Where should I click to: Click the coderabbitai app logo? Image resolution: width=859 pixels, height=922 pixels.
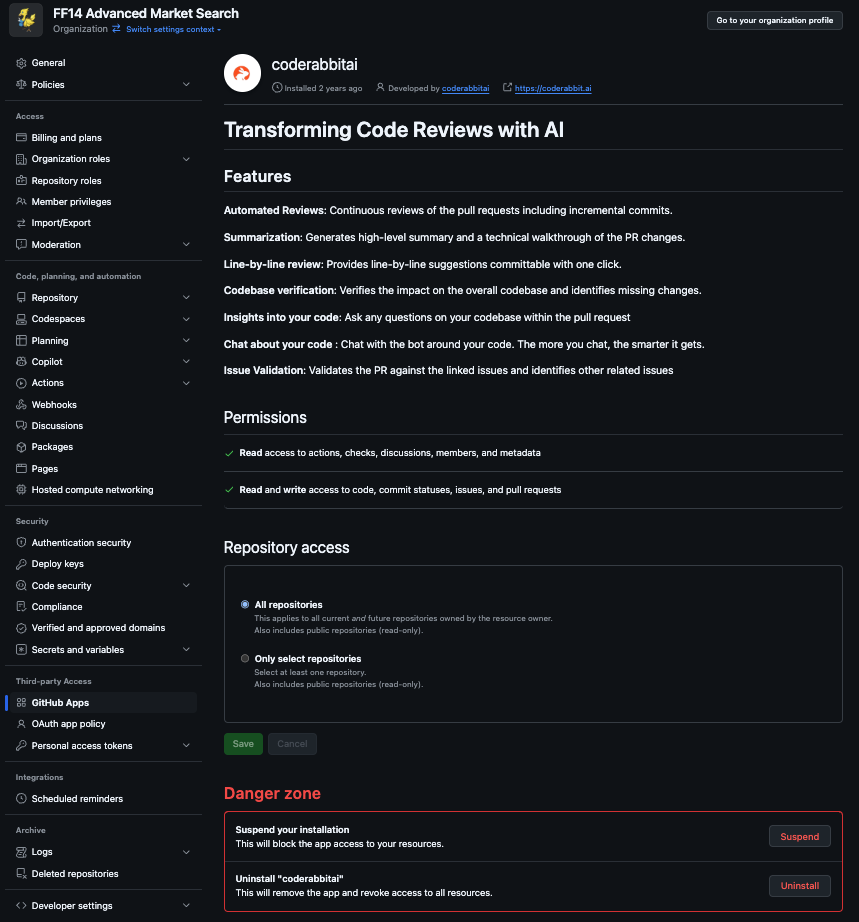[x=242, y=74]
